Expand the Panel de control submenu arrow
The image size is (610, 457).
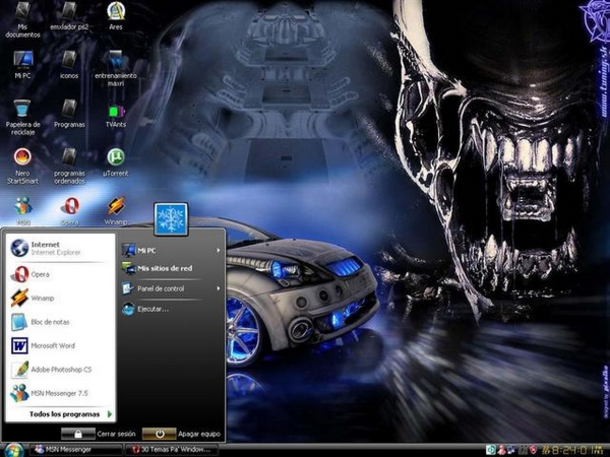coord(218,289)
